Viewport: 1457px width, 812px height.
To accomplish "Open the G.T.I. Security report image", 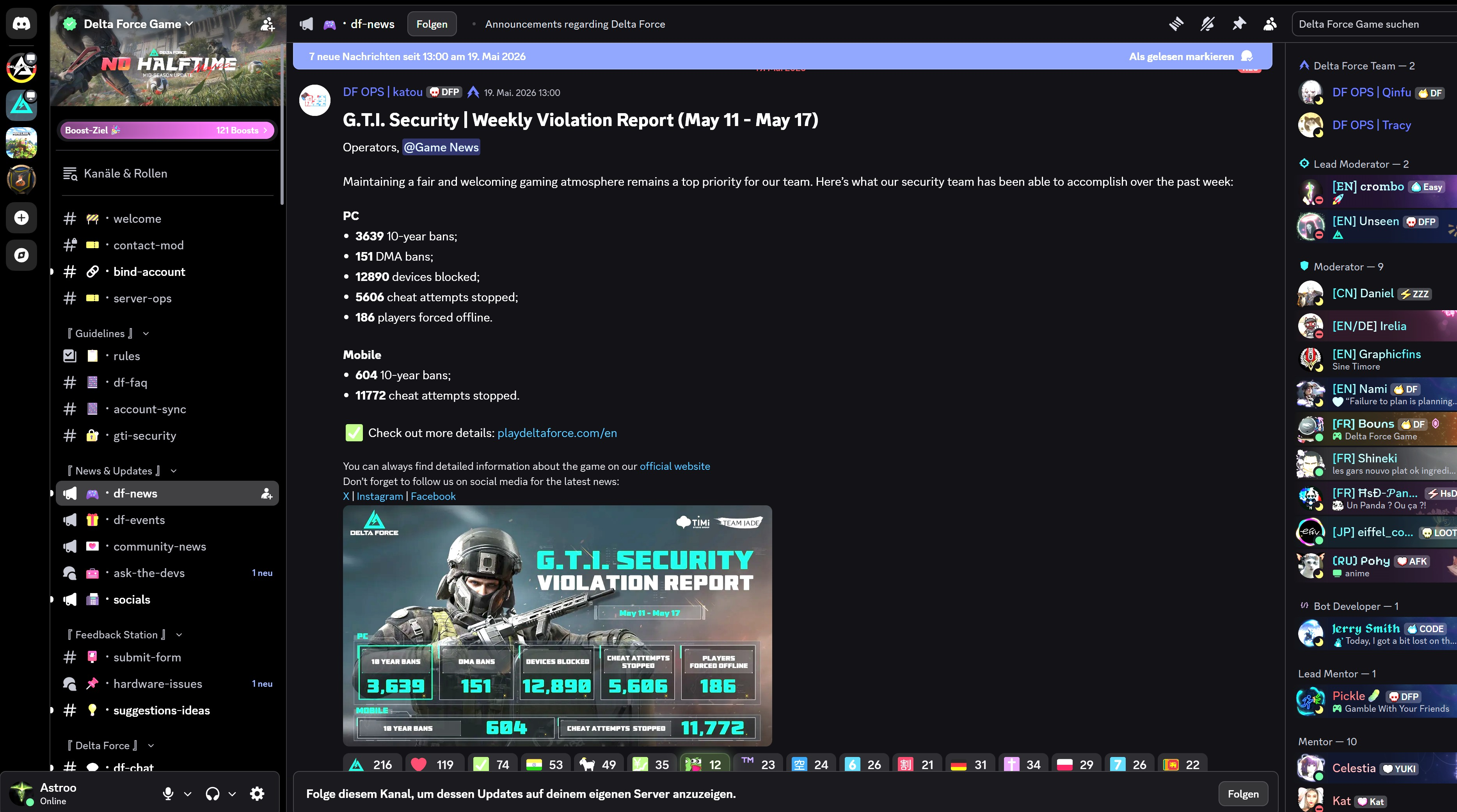I will (x=557, y=626).
